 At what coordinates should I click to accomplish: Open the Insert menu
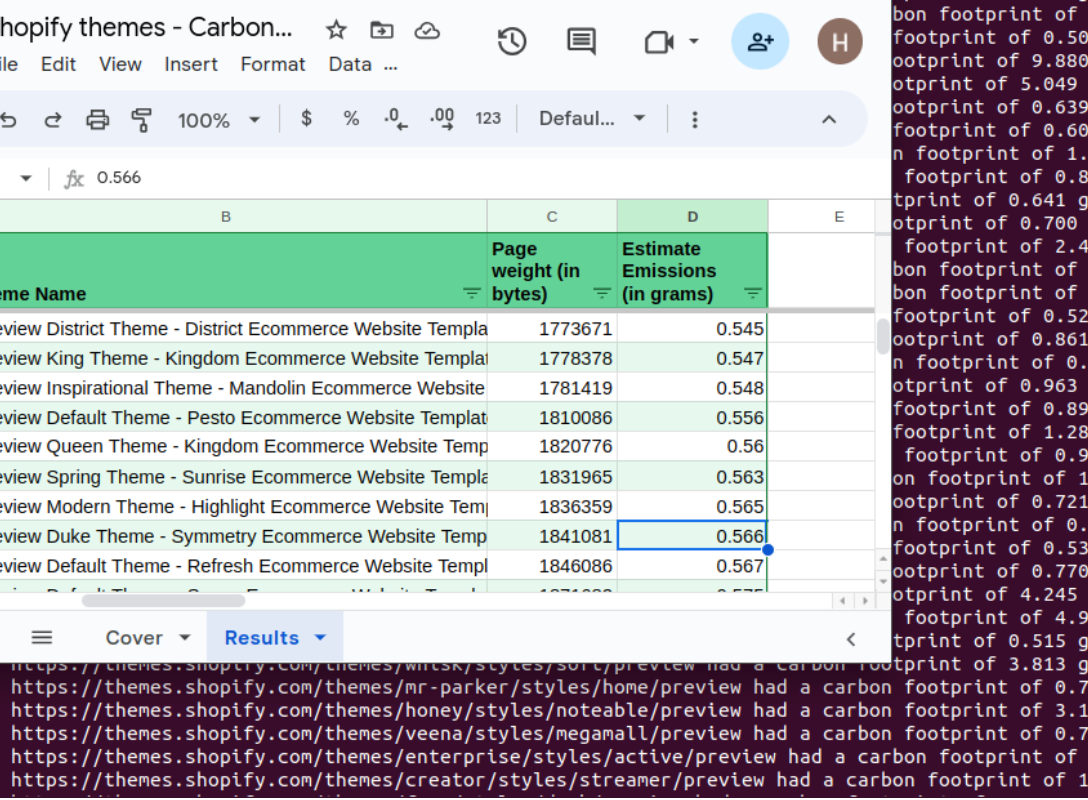tap(191, 65)
